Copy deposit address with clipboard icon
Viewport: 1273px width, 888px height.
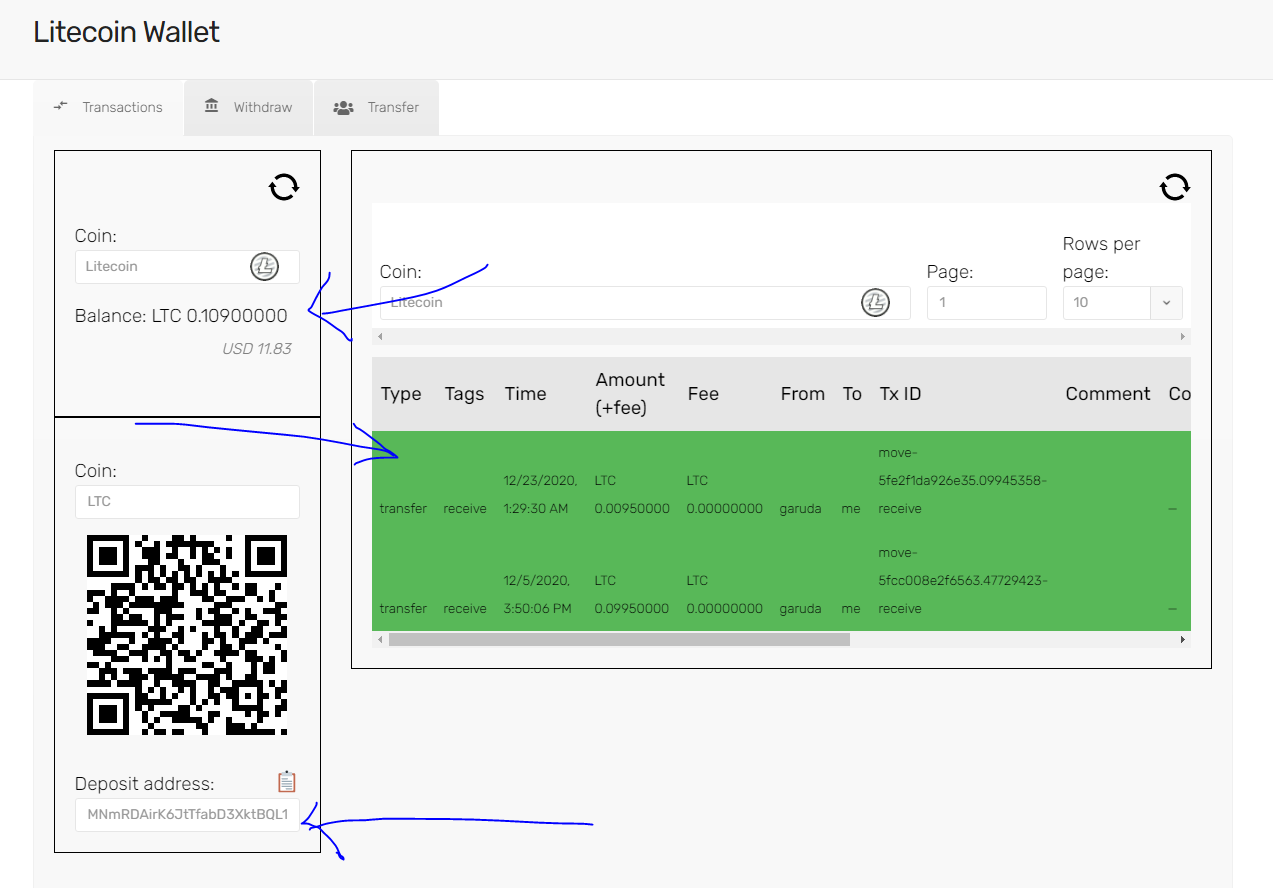coord(287,782)
